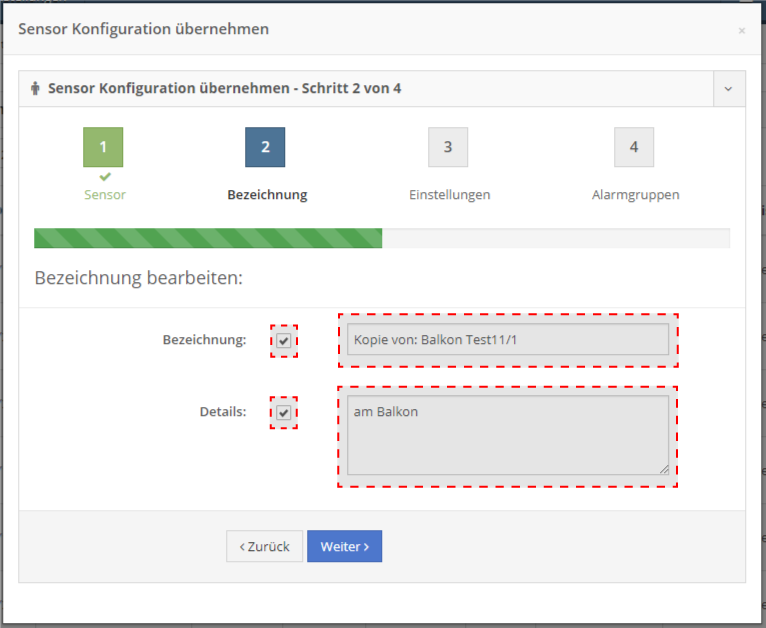Toggle the Details checkbox
The image size is (766, 628).
click(x=284, y=413)
